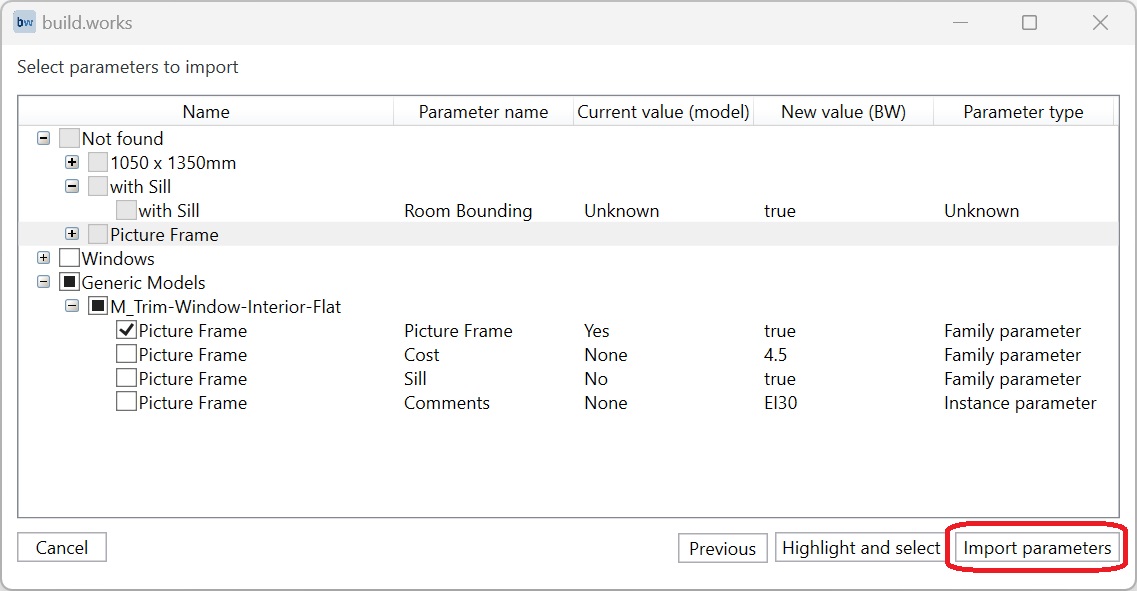Collapse the Generic Models category
Image resolution: width=1137 pixels, height=591 pixels.
pyautogui.click(x=43, y=282)
